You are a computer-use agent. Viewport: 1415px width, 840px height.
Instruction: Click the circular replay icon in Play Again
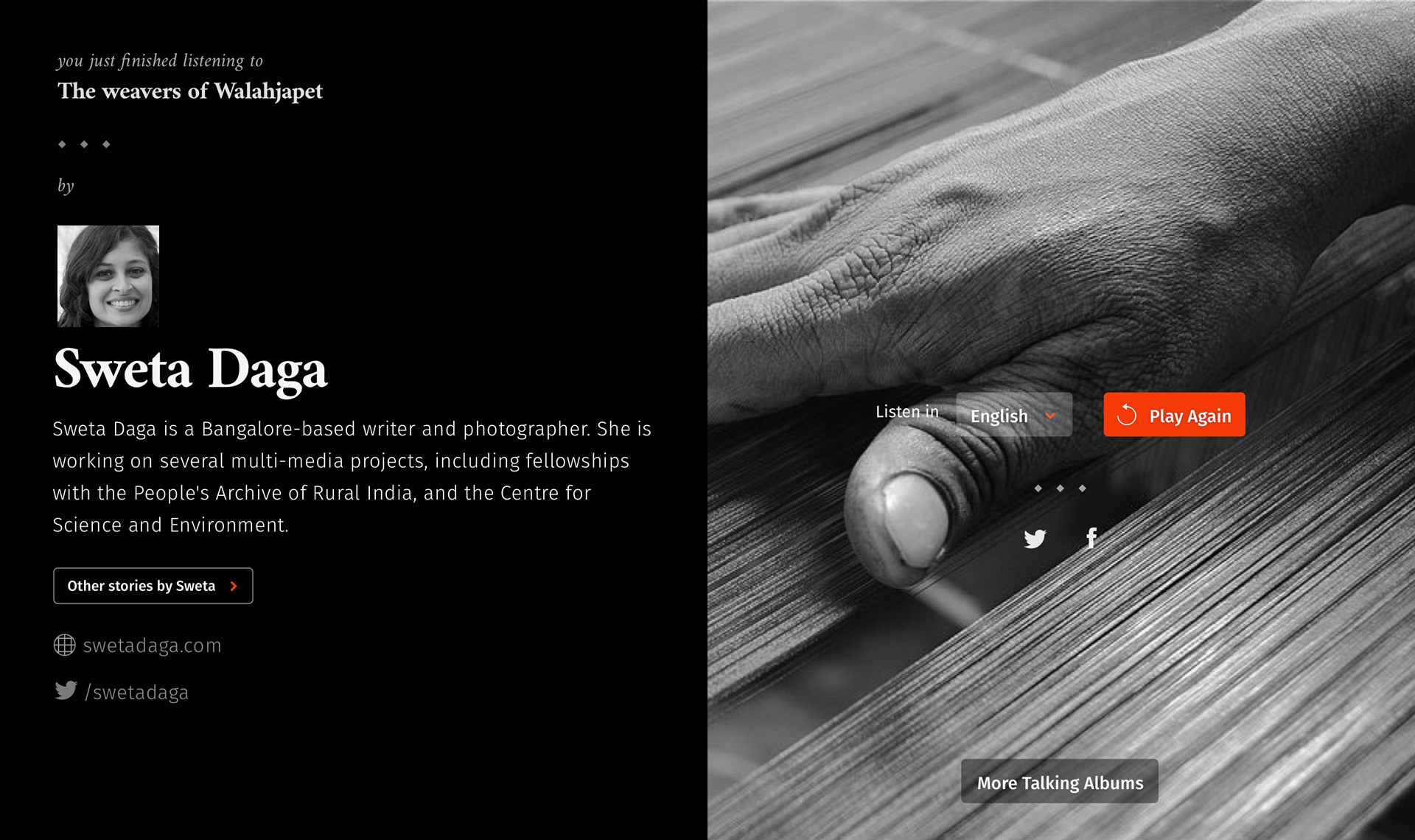coord(1126,416)
